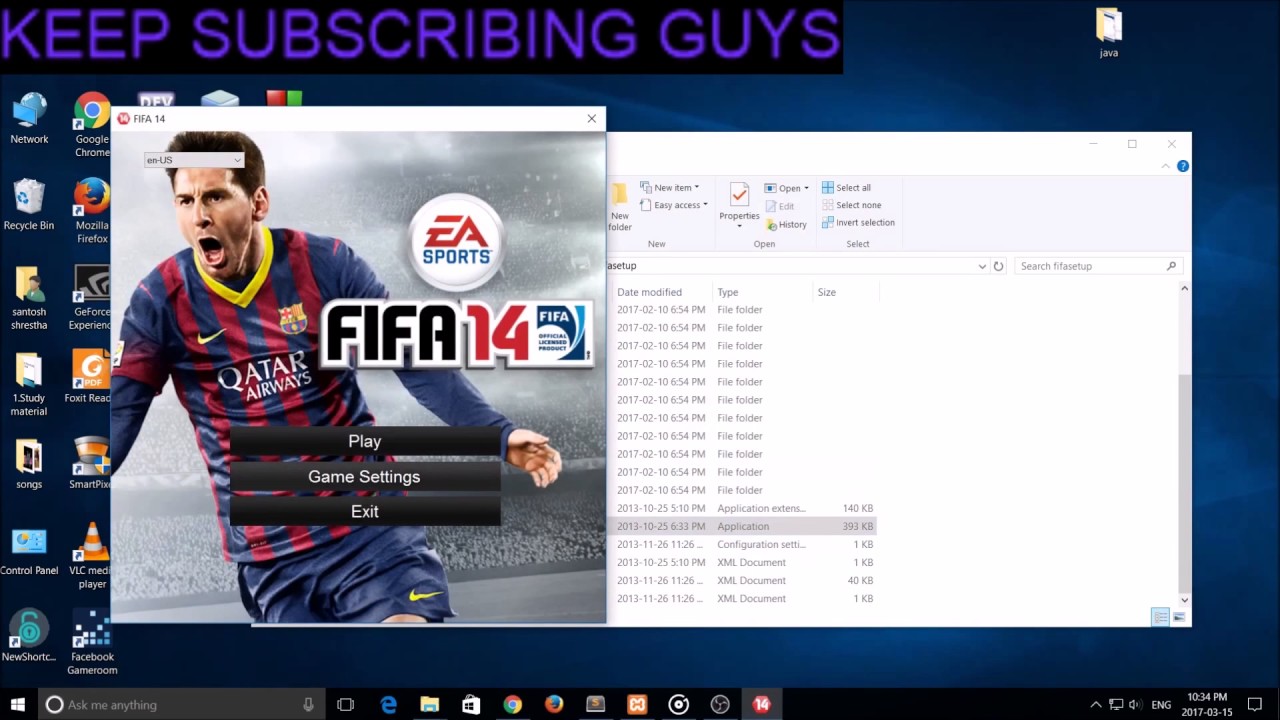The image size is (1280, 720).
Task: Sort by Size column header
Action: tap(845, 292)
